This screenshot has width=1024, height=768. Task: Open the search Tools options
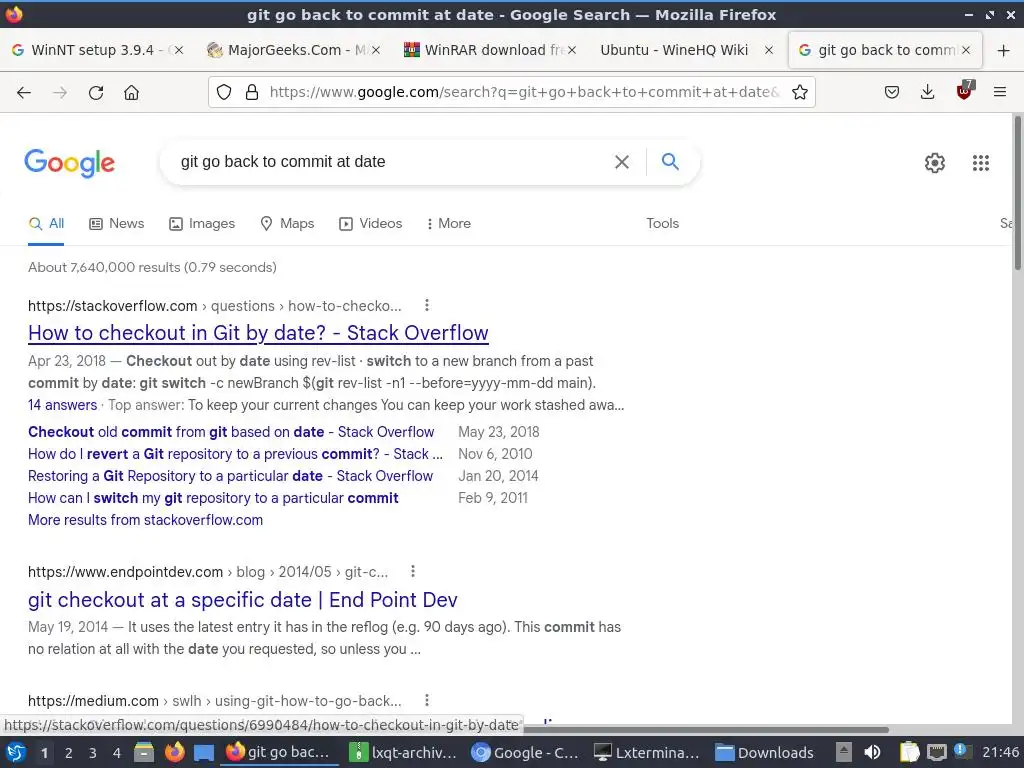click(x=662, y=223)
